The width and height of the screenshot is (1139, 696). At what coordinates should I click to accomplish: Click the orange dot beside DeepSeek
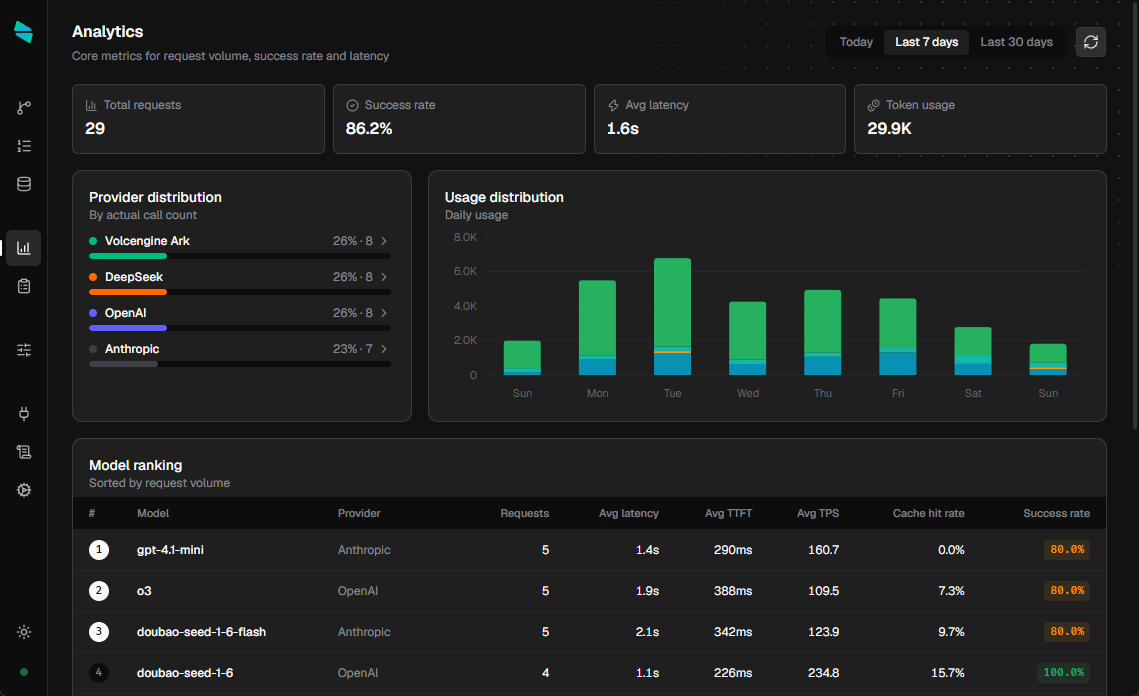pos(93,277)
